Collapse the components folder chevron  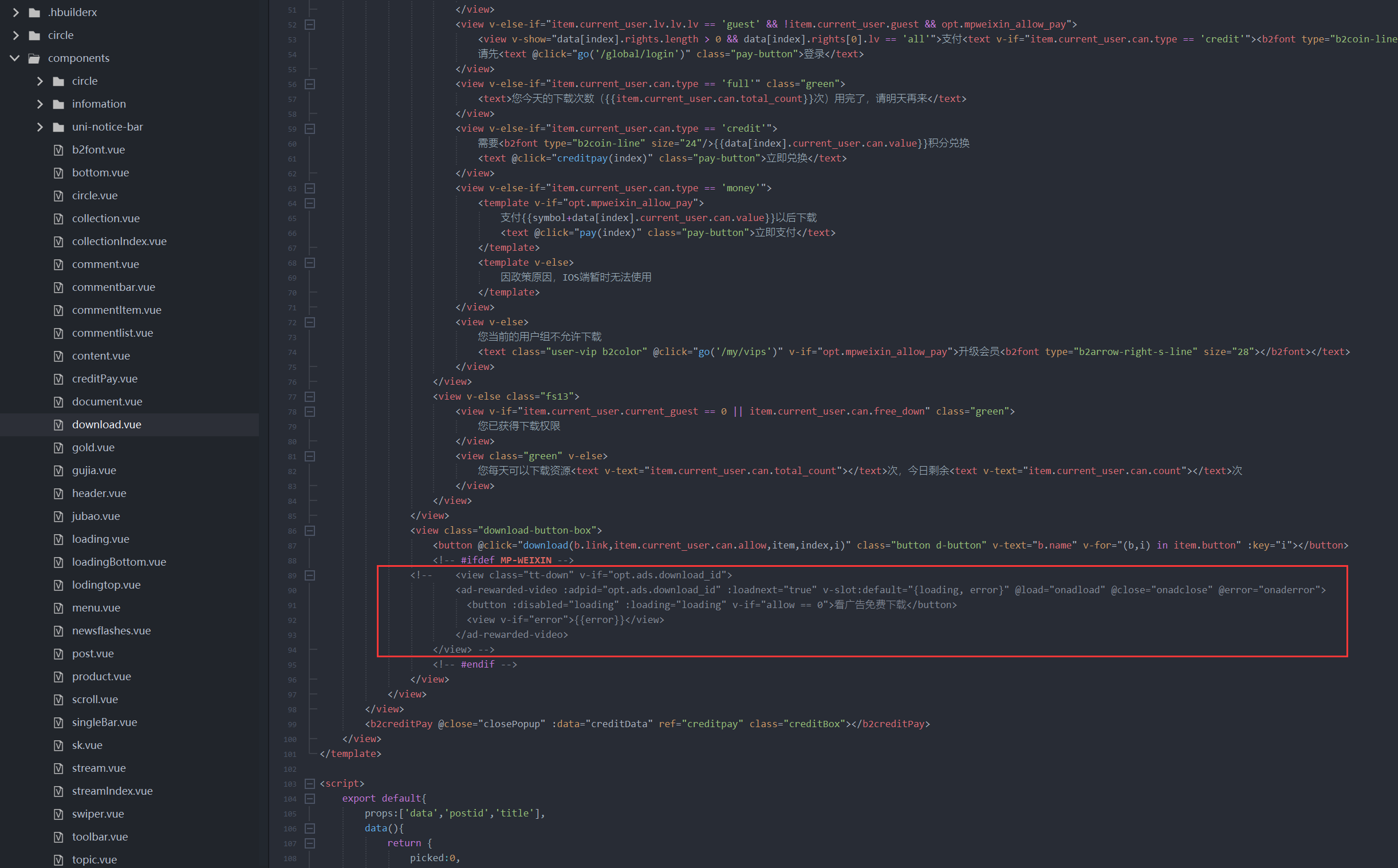pos(15,58)
